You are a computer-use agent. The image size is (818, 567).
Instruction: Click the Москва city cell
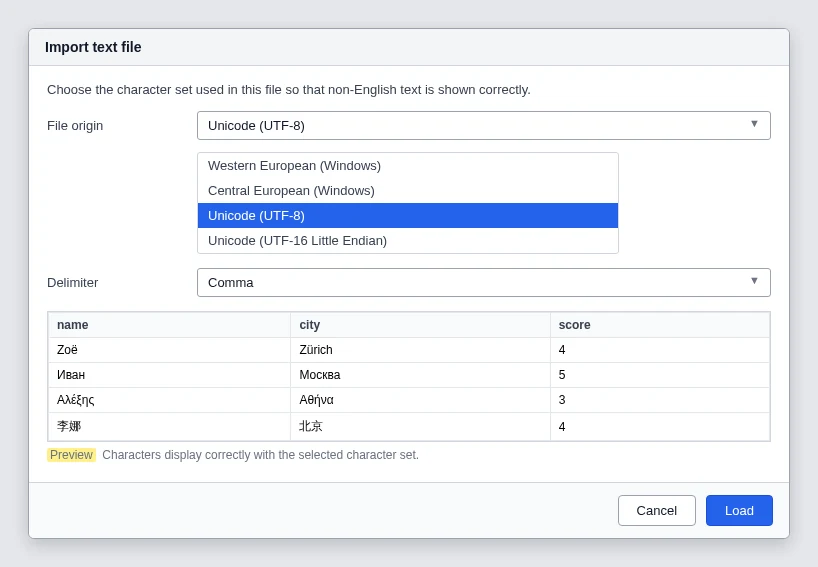(420, 375)
